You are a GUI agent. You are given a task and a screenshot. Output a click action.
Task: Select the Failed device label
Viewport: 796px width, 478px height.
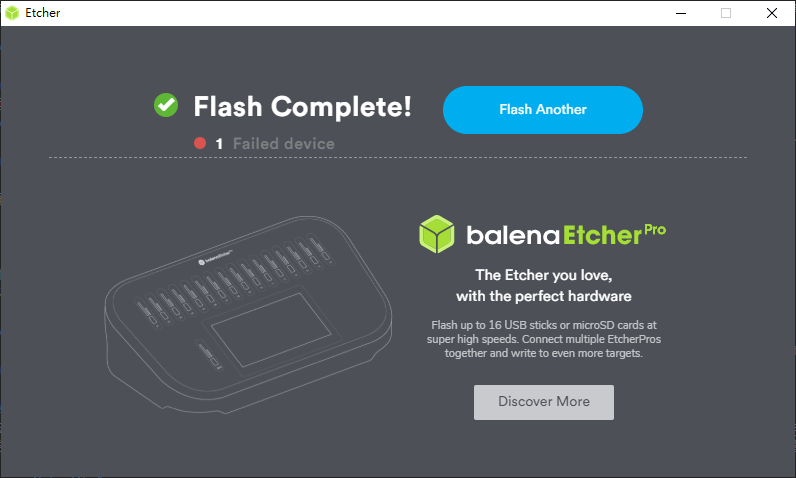coord(284,144)
